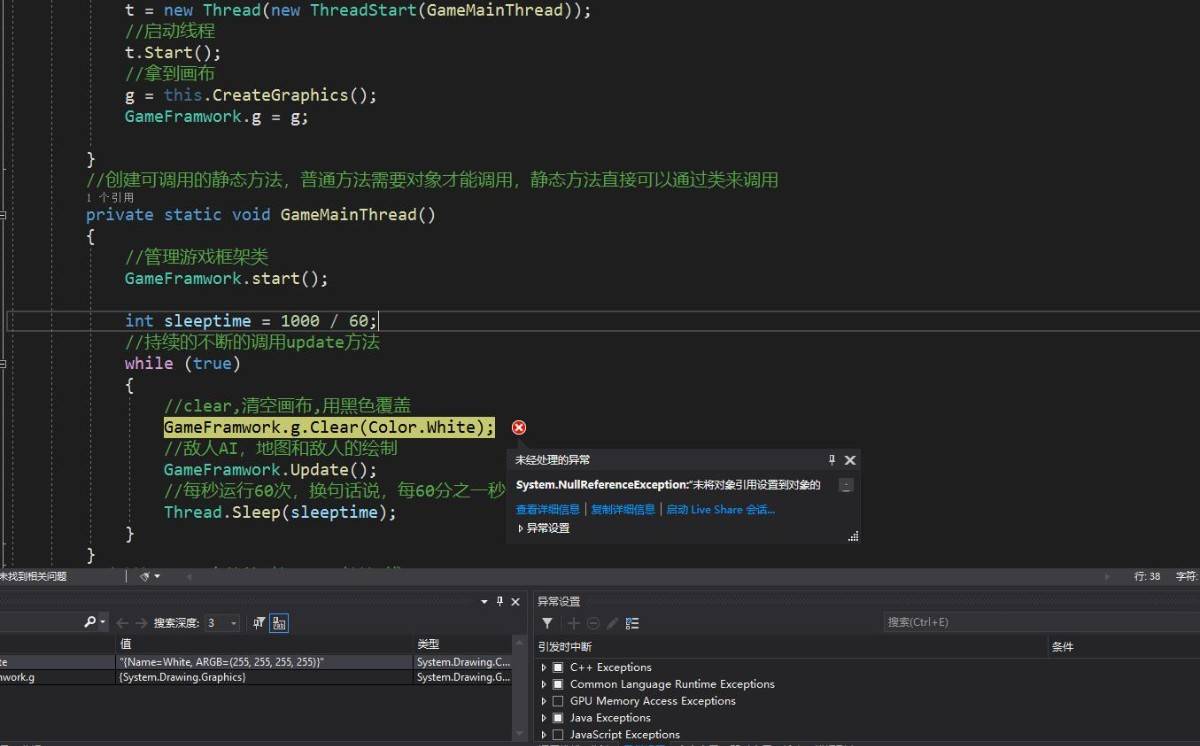Click the highlighted GameFramwork.g.Clear line

329,427
